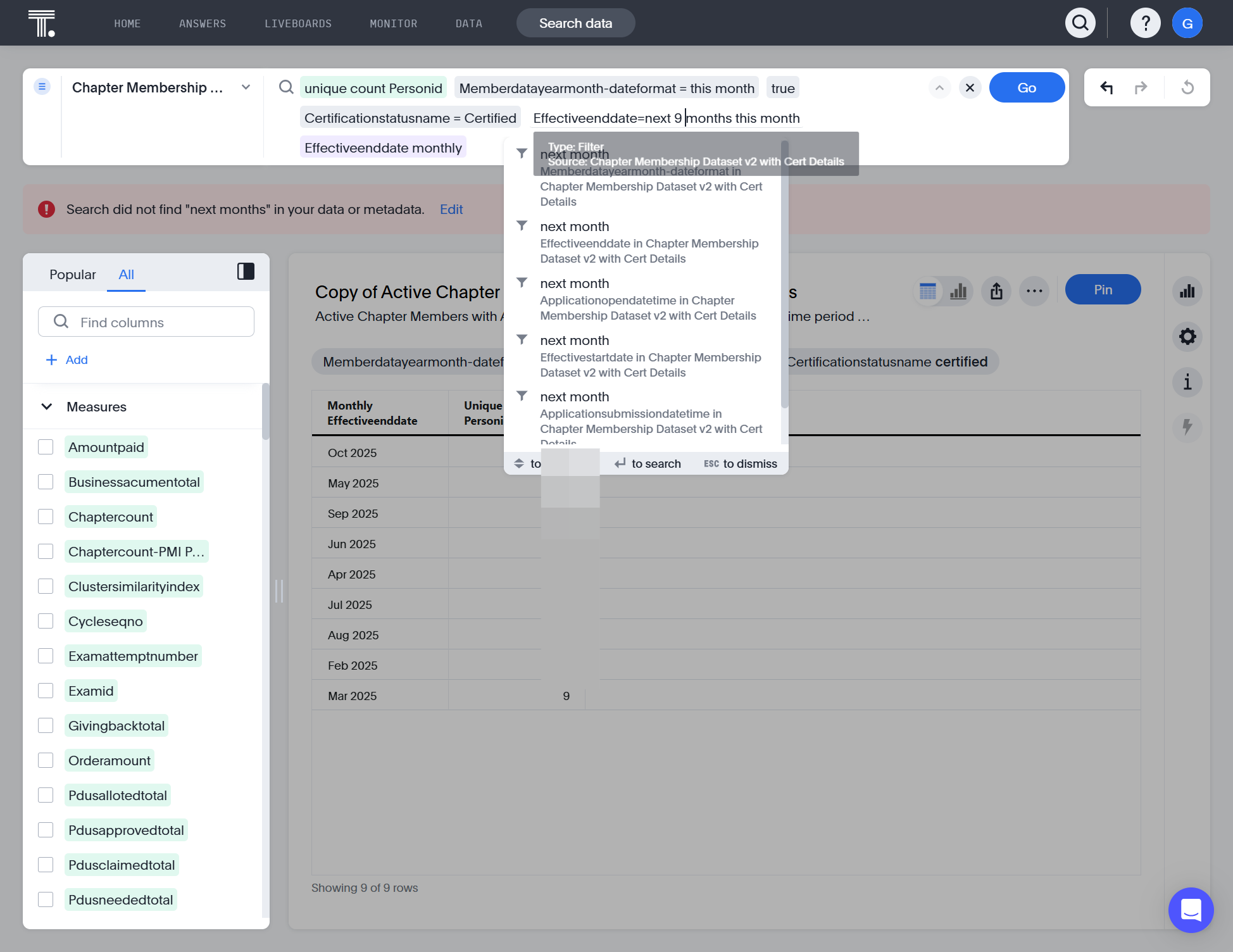
Task: Switch to chart view icon
Action: click(x=958, y=291)
